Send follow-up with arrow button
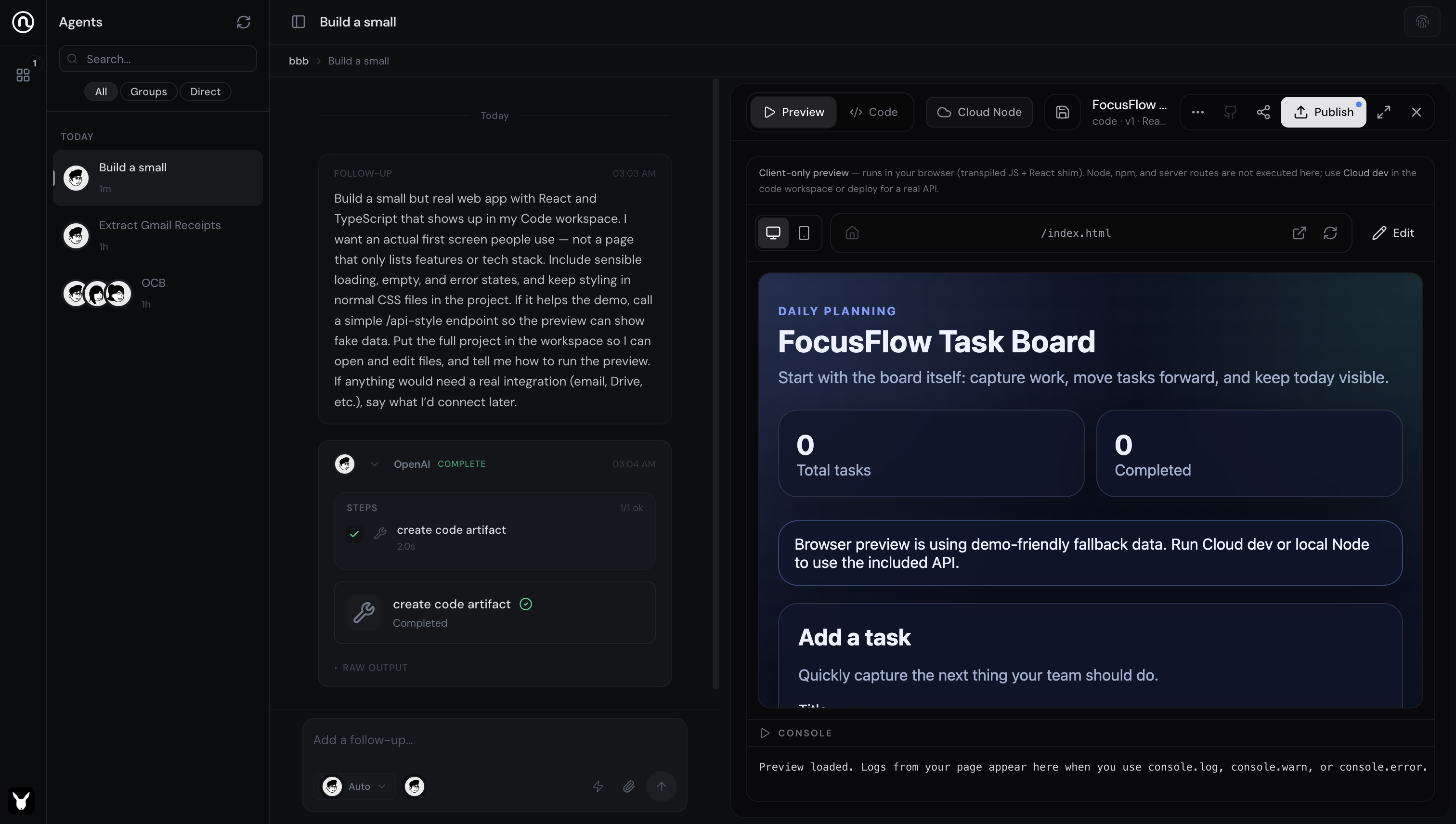 [x=661, y=786]
